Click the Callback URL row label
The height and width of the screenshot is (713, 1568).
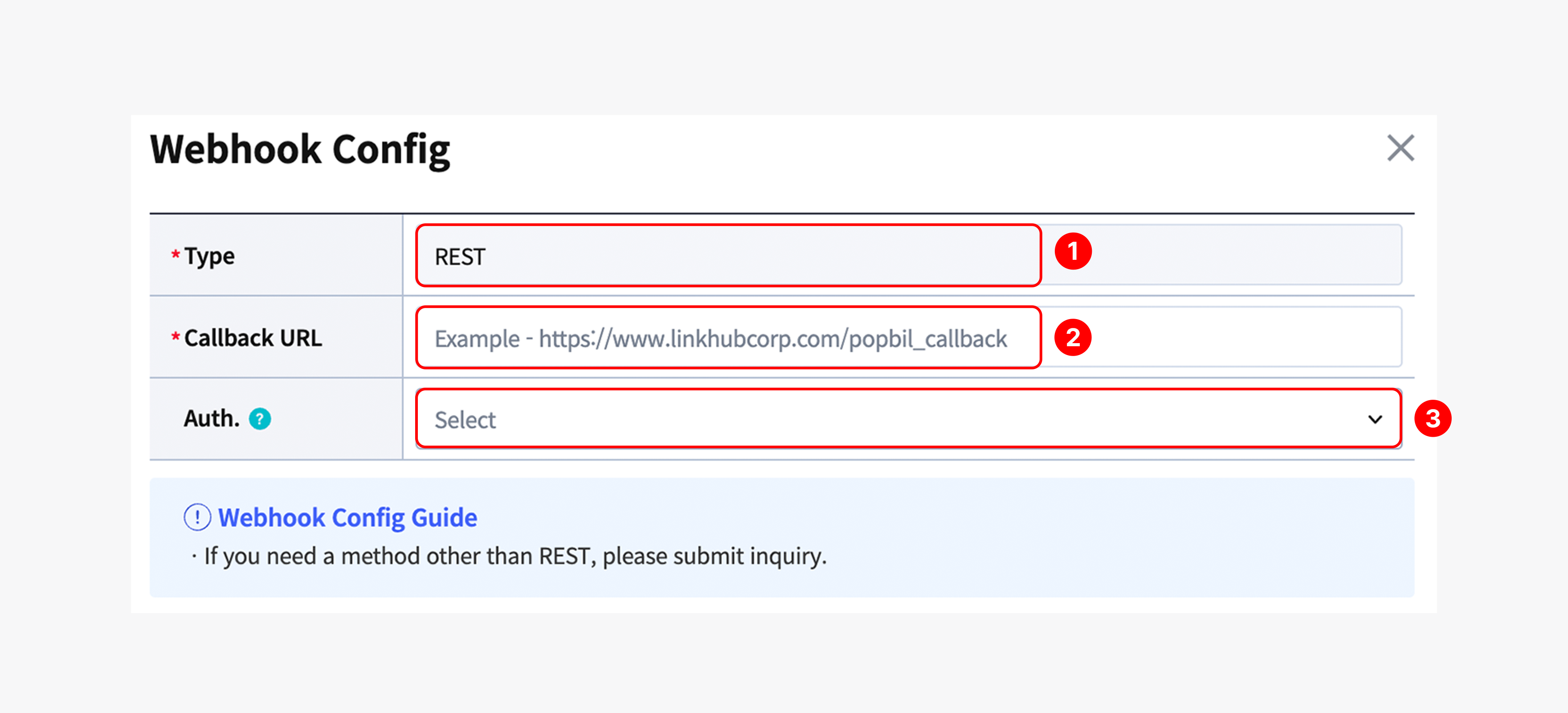(253, 337)
